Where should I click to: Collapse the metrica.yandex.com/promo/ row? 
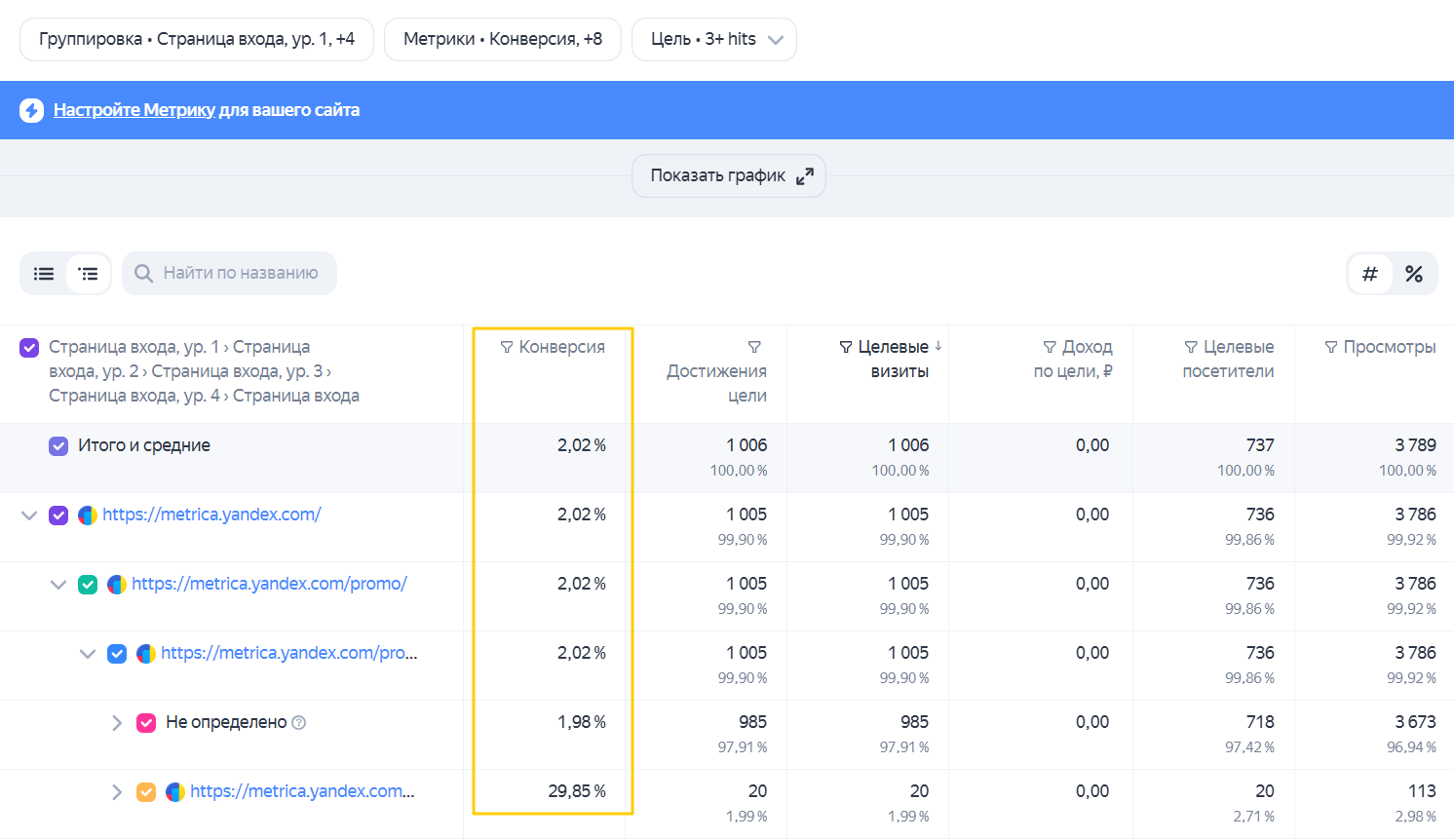pos(58,585)
